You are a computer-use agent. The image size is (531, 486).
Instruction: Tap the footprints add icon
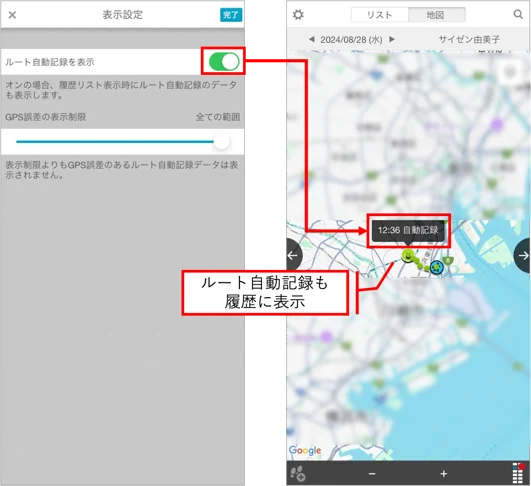point(298,473)
